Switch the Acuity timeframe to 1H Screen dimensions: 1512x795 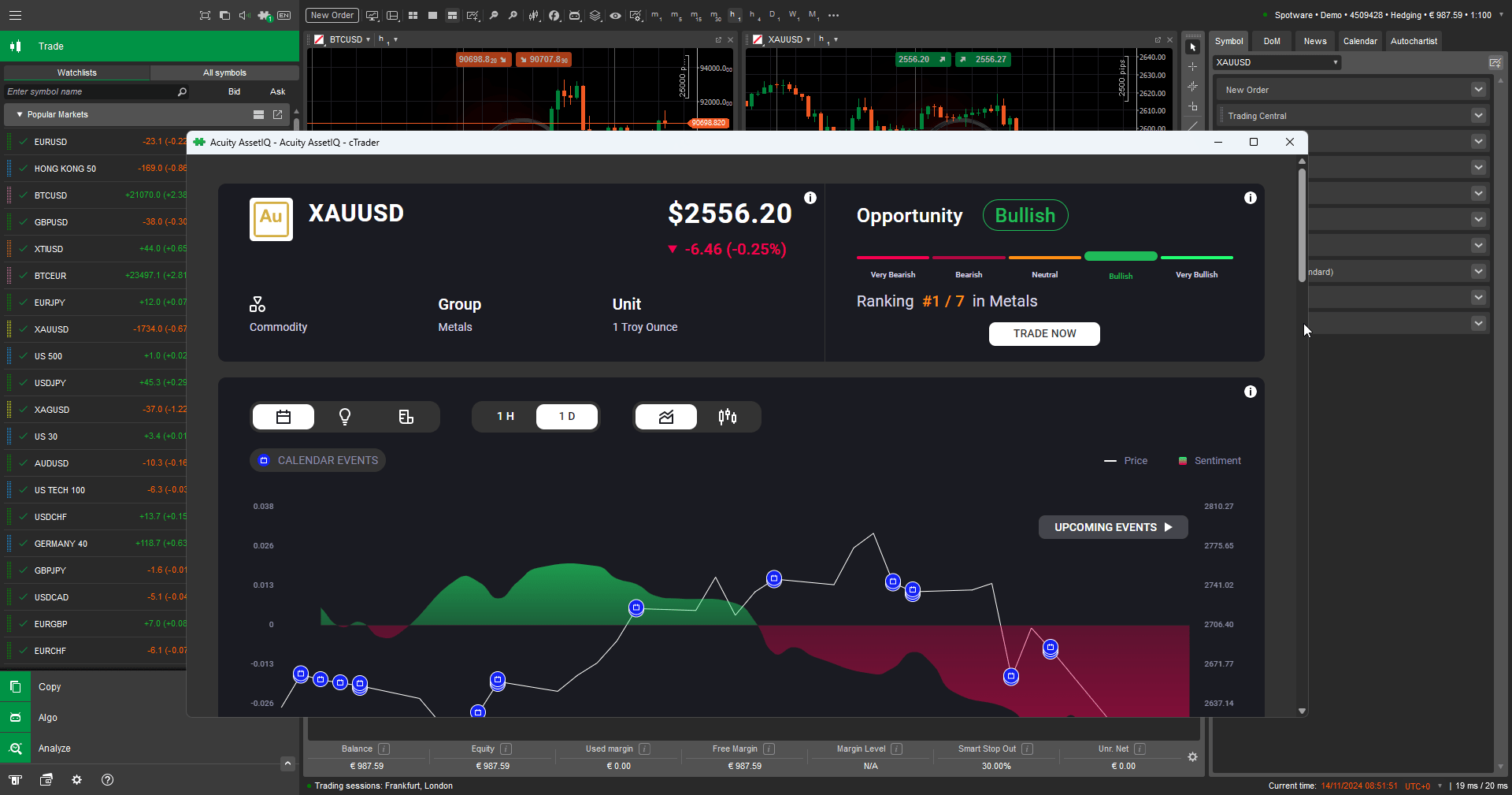point(505,417)
